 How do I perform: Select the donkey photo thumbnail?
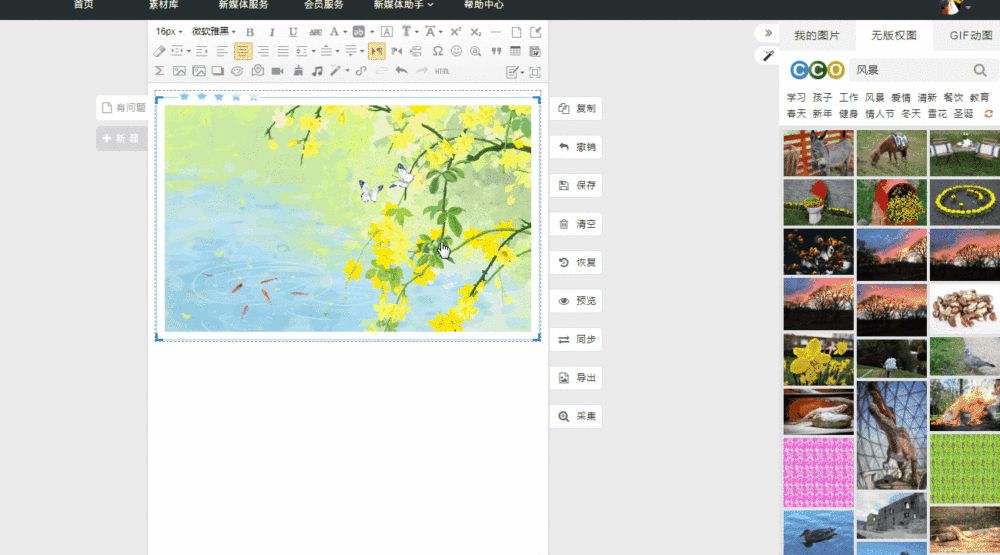818,152
